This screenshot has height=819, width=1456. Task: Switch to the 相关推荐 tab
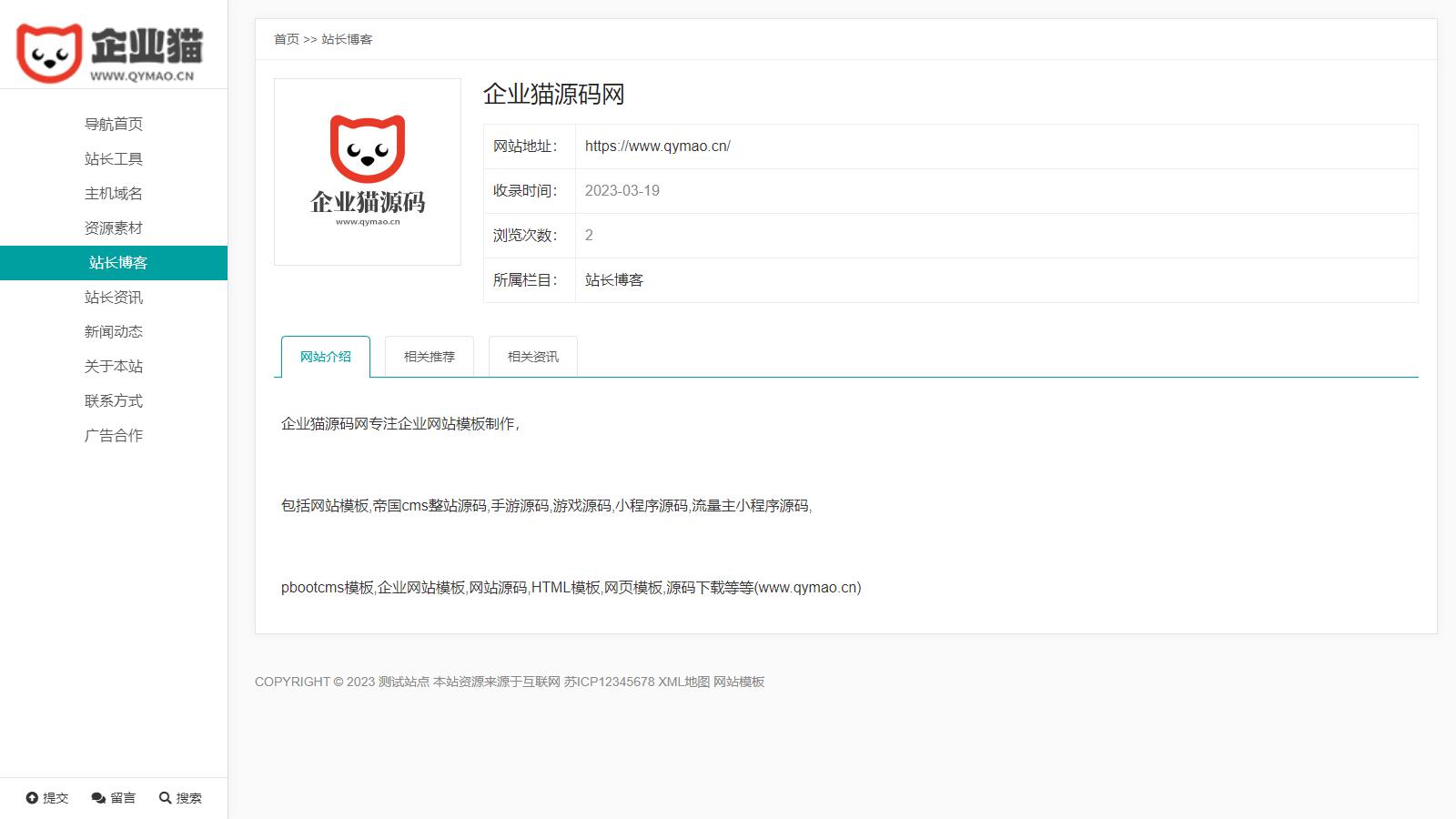[430, 357]
